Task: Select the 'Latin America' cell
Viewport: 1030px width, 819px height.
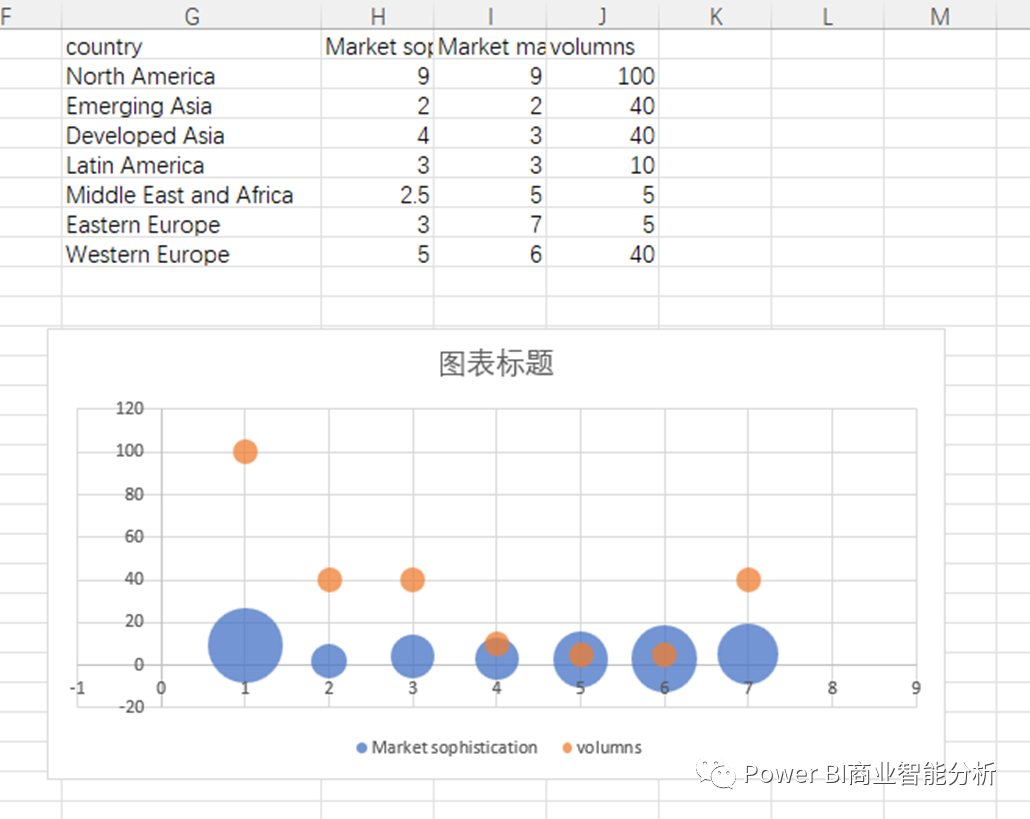Action: coord(192,164)
